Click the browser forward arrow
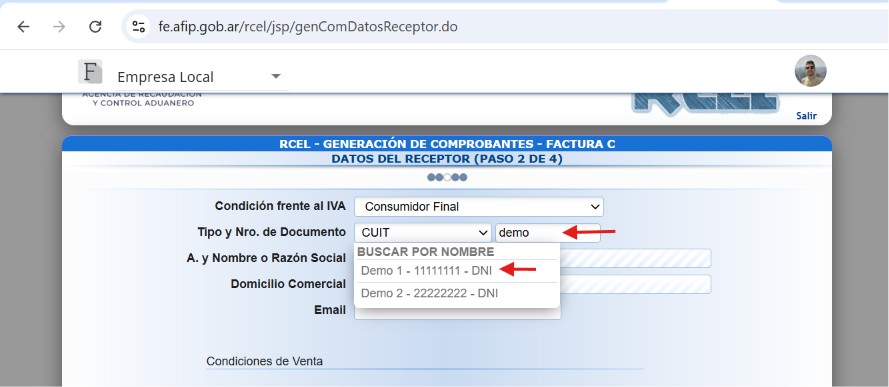The width and height of the screenshot is (889, 387). click(x=59, y=27)
